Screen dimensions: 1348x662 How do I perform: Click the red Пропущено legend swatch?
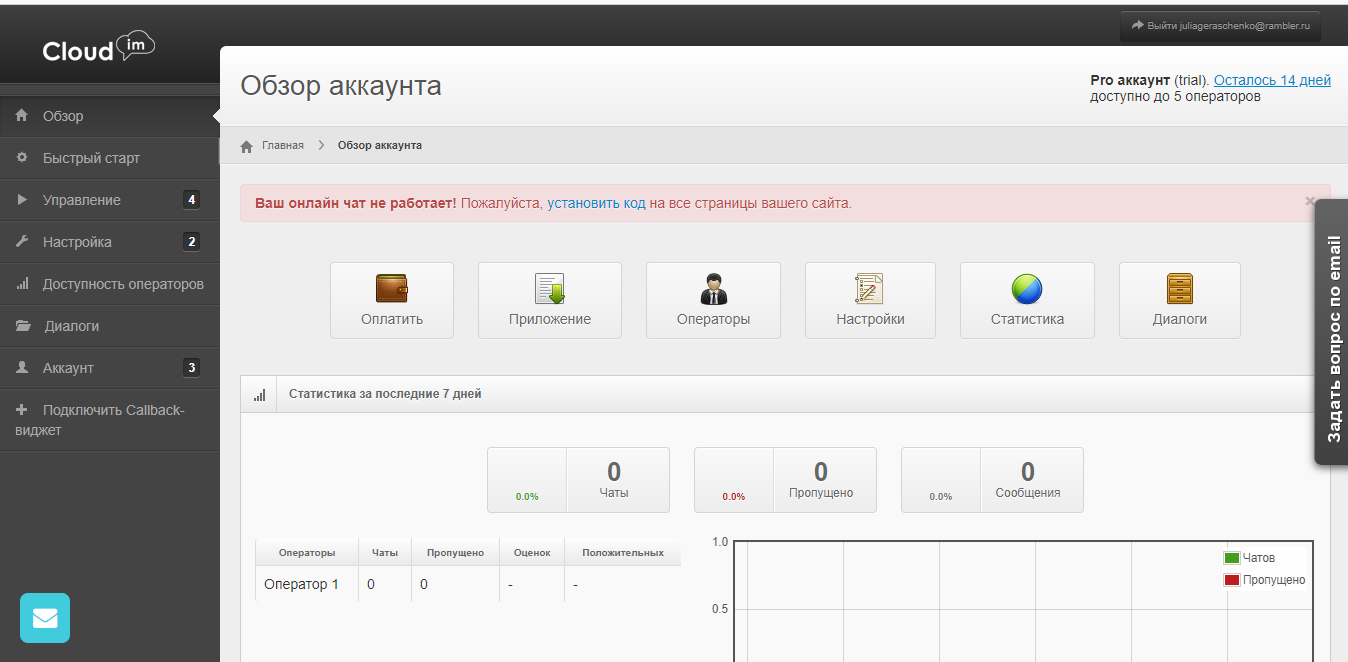click(1232, 580)
